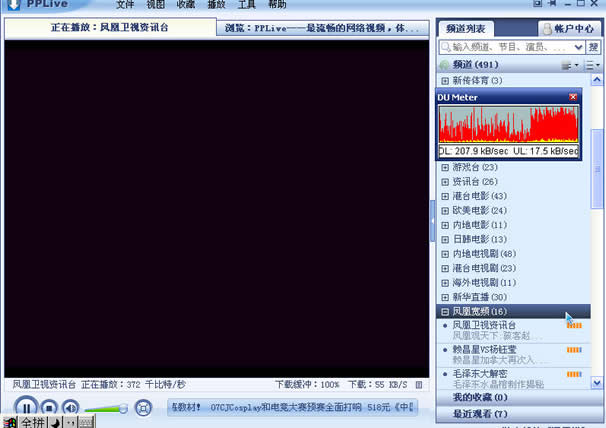The height and width of the screenshot is (428, 606).
Task: Click the DU Meter traffic graph
Action: [509, 124]
